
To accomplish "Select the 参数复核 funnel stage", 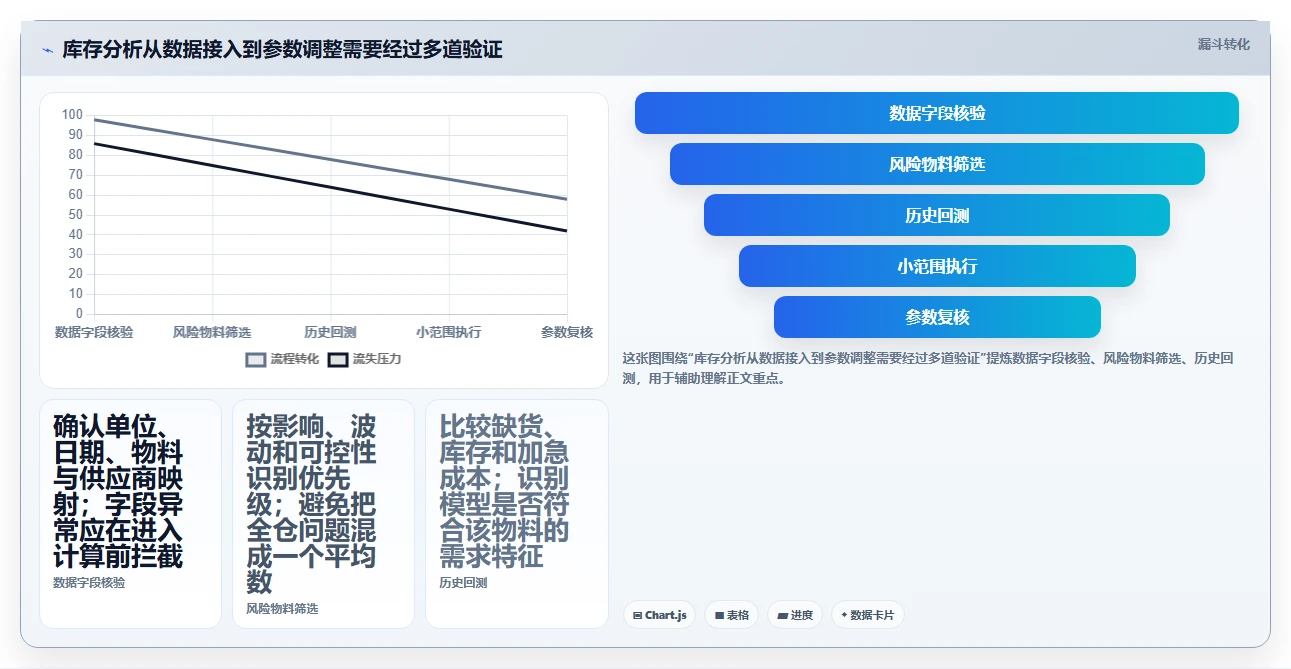I will 937,317.
